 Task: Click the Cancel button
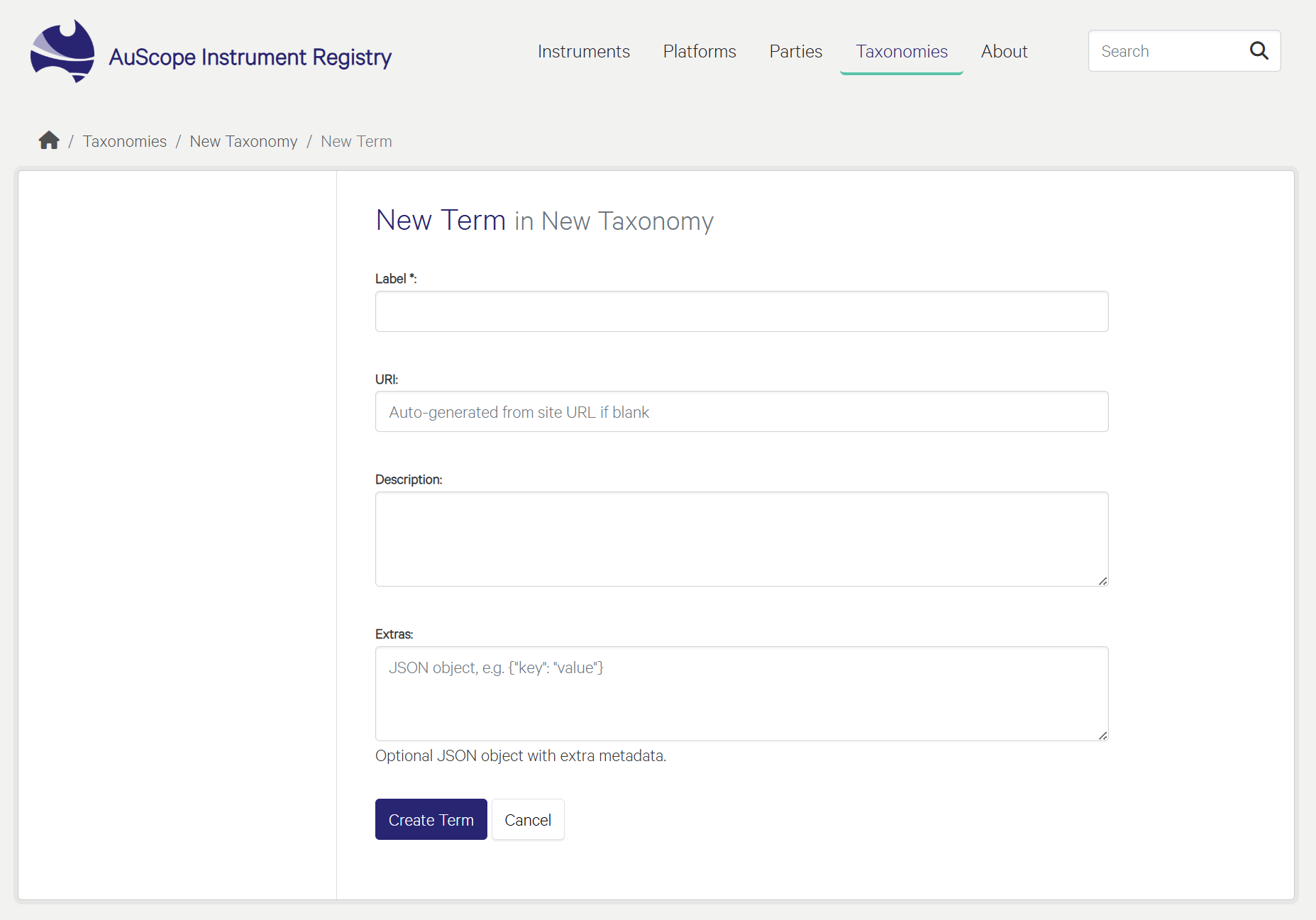pyautogui.click(x=528, y=819)
